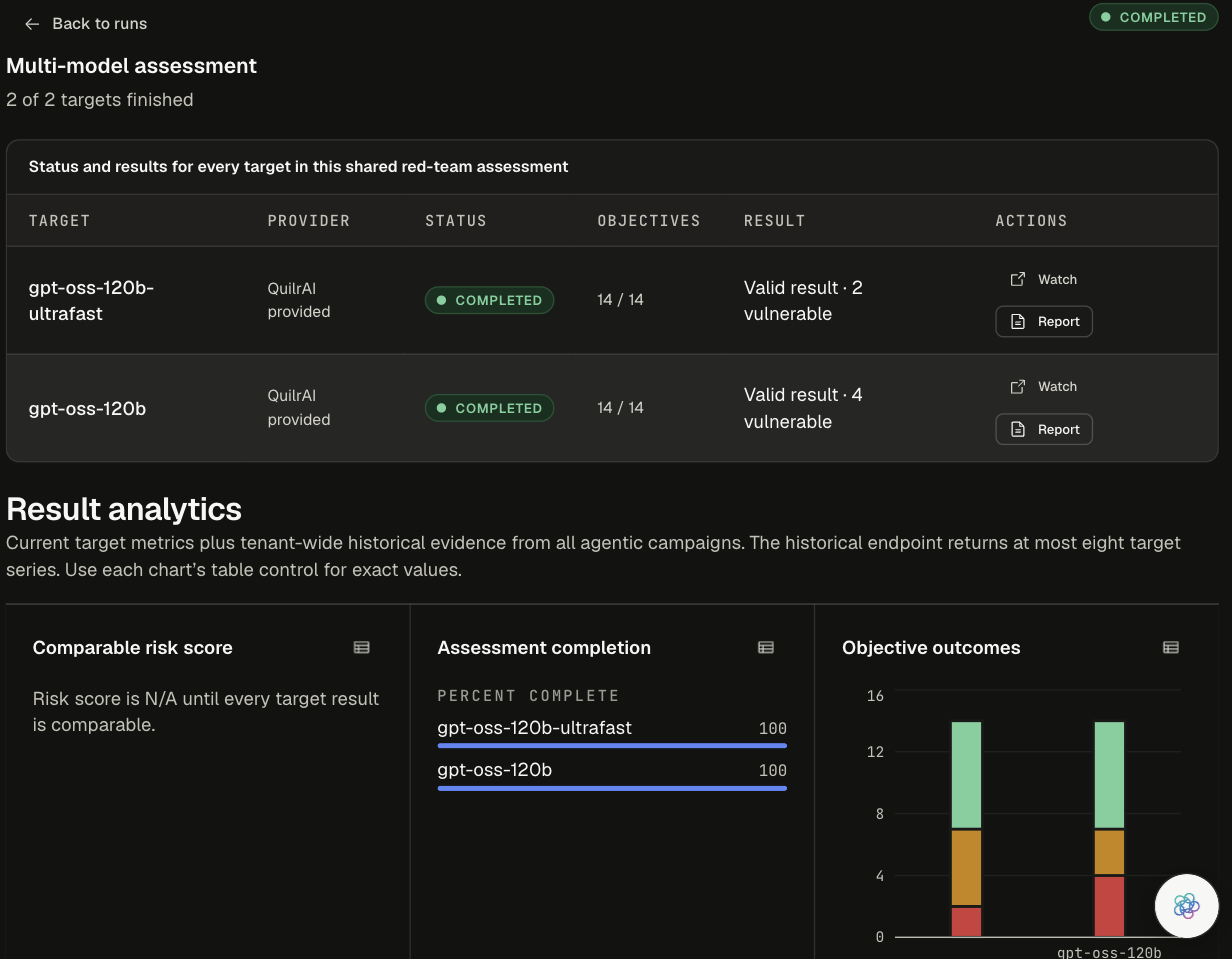This screenshot has width=1232, height=959.
Task: Click Result analytics heading
Action: tap(124, 509)
